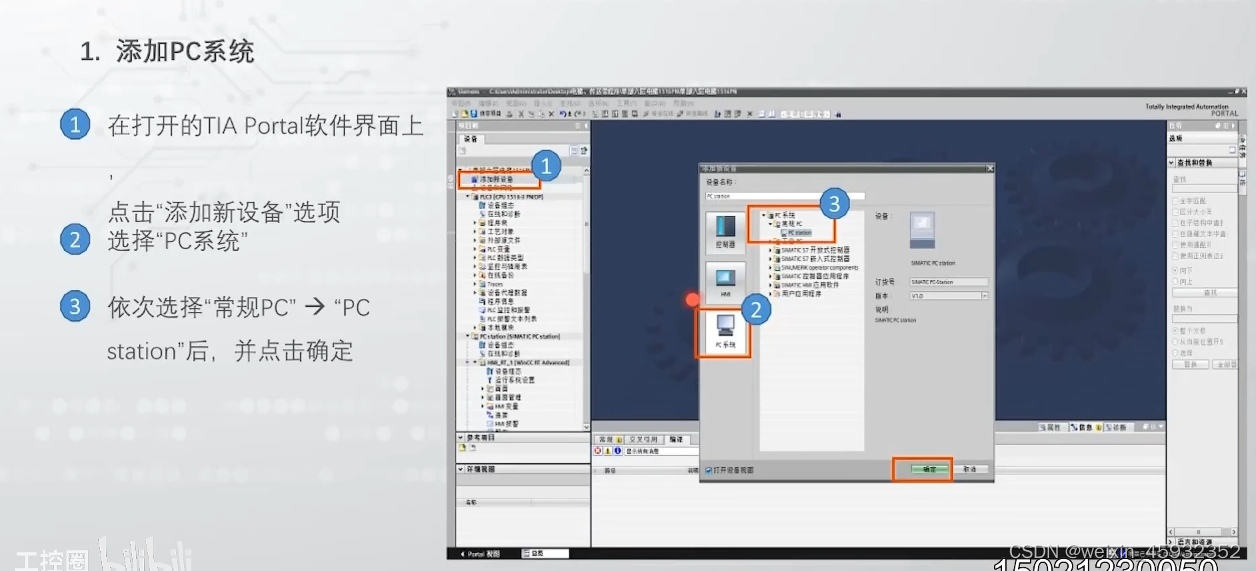
Task: Expand the HMI 变量 folder
Action: [482, 406]
